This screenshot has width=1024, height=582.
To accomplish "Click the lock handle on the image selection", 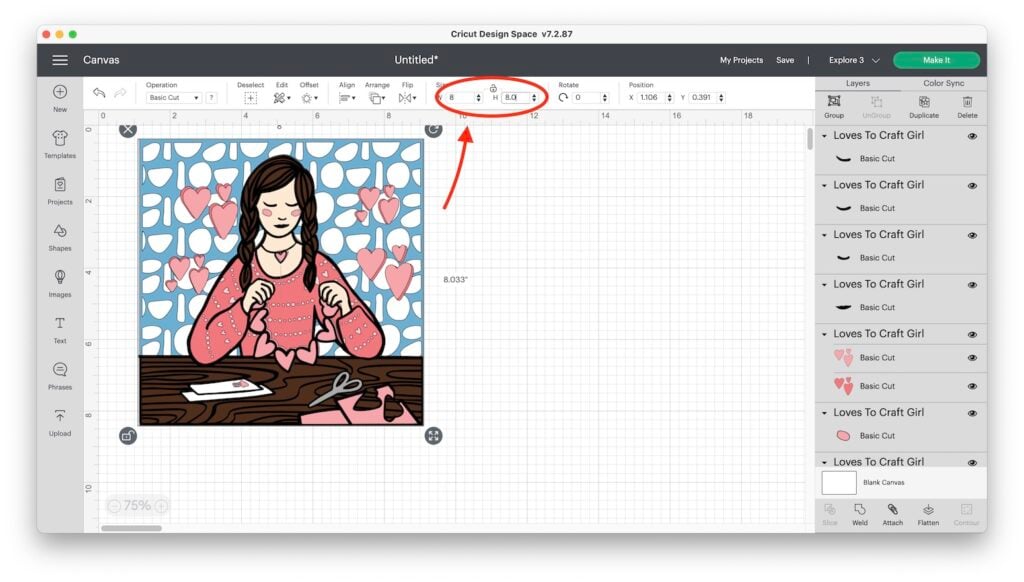I will click(x=128, y=436).
